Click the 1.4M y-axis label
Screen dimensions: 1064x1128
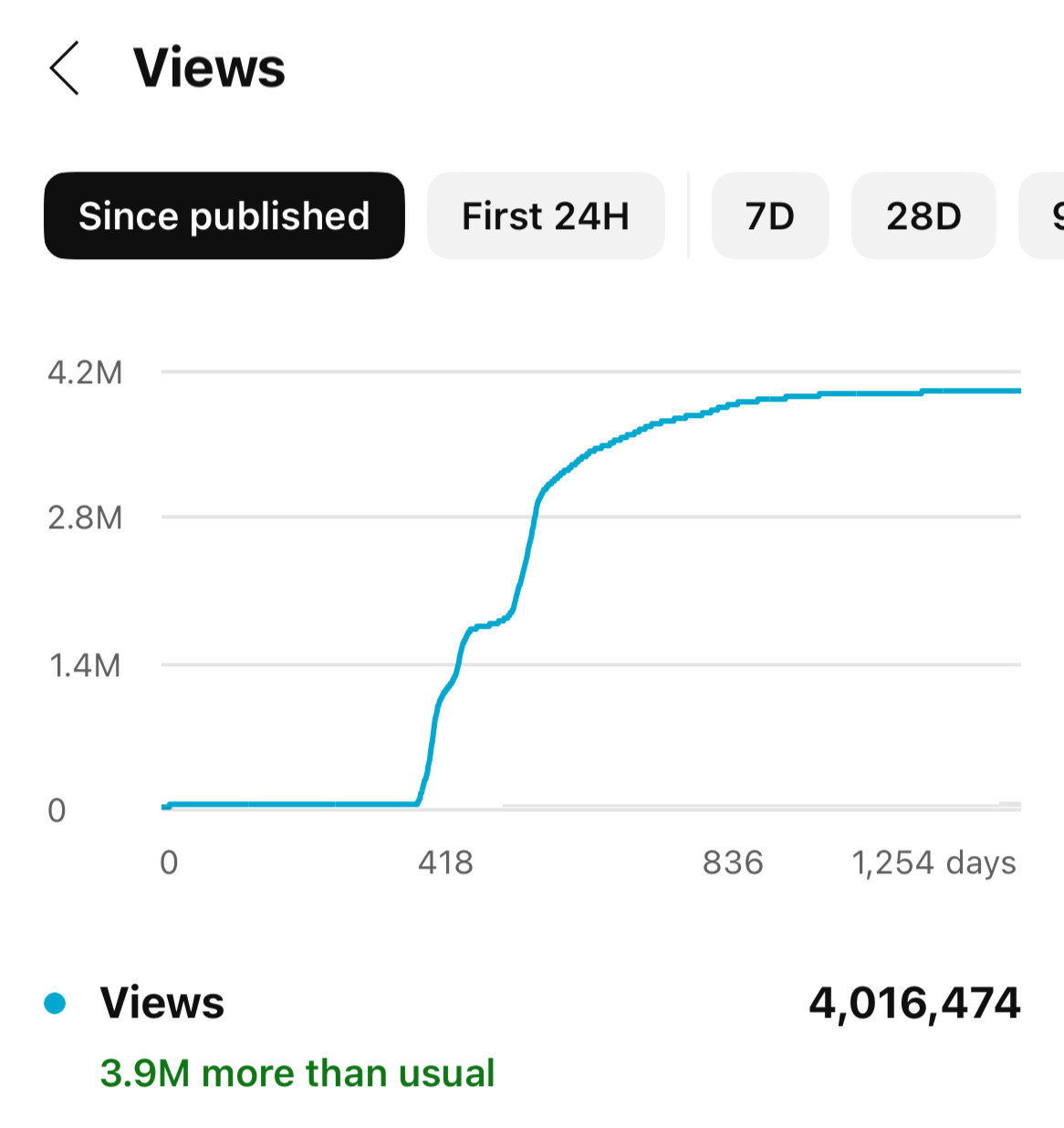(x=84, y=666)
